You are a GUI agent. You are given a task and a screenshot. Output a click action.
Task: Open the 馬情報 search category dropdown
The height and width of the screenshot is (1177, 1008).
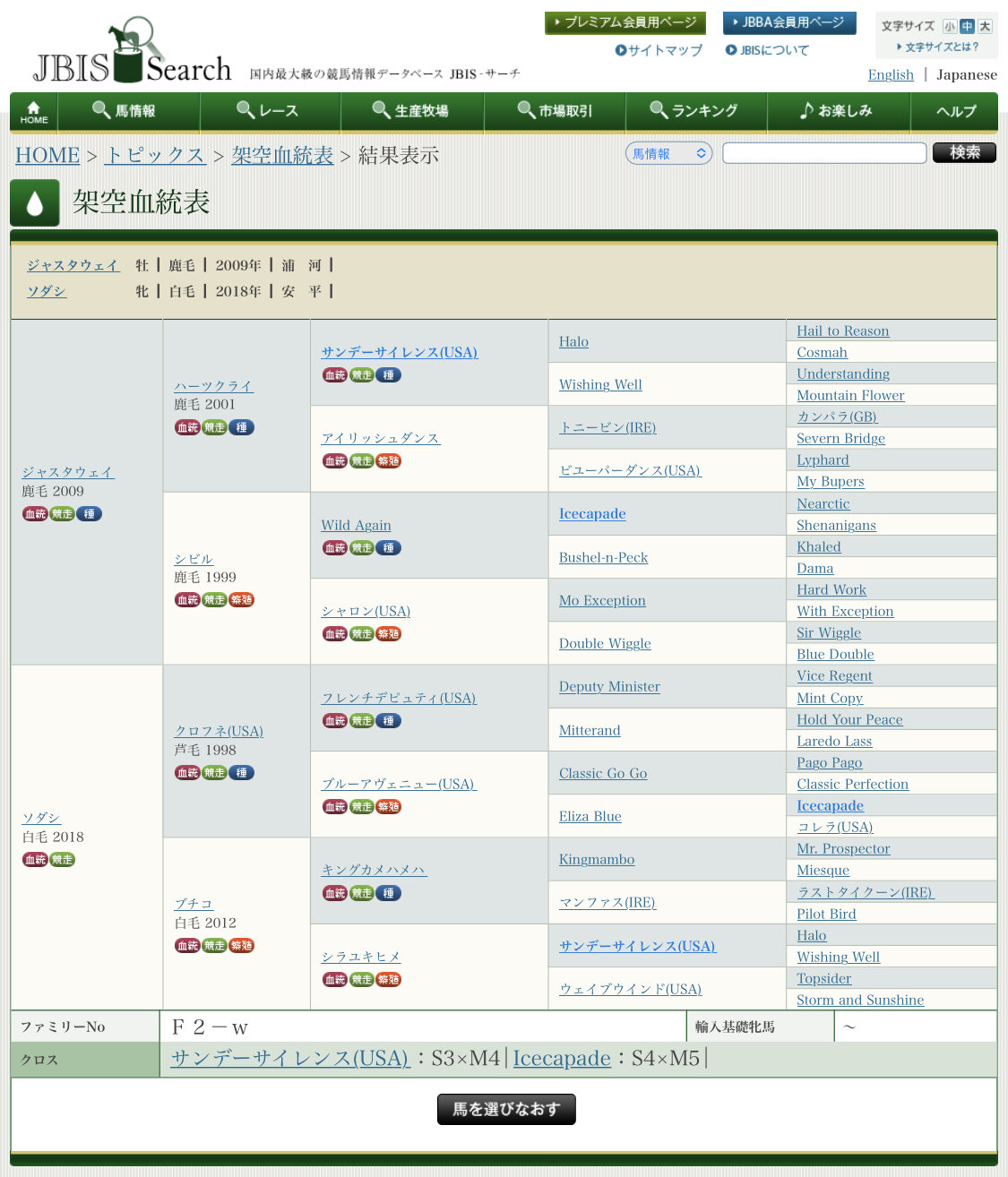point(668,154)
